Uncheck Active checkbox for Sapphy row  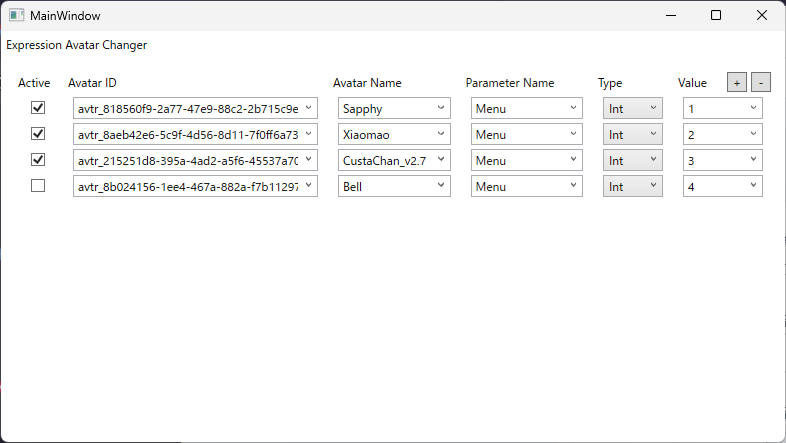pyautogui.click(x=38, y=108)
